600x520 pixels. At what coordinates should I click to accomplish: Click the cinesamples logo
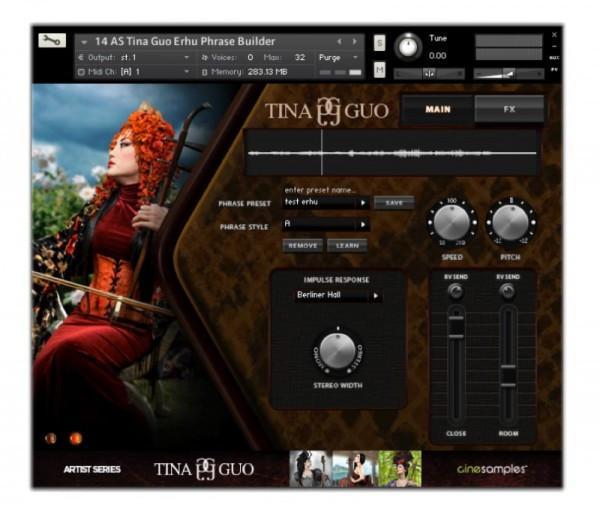(492, 469)
